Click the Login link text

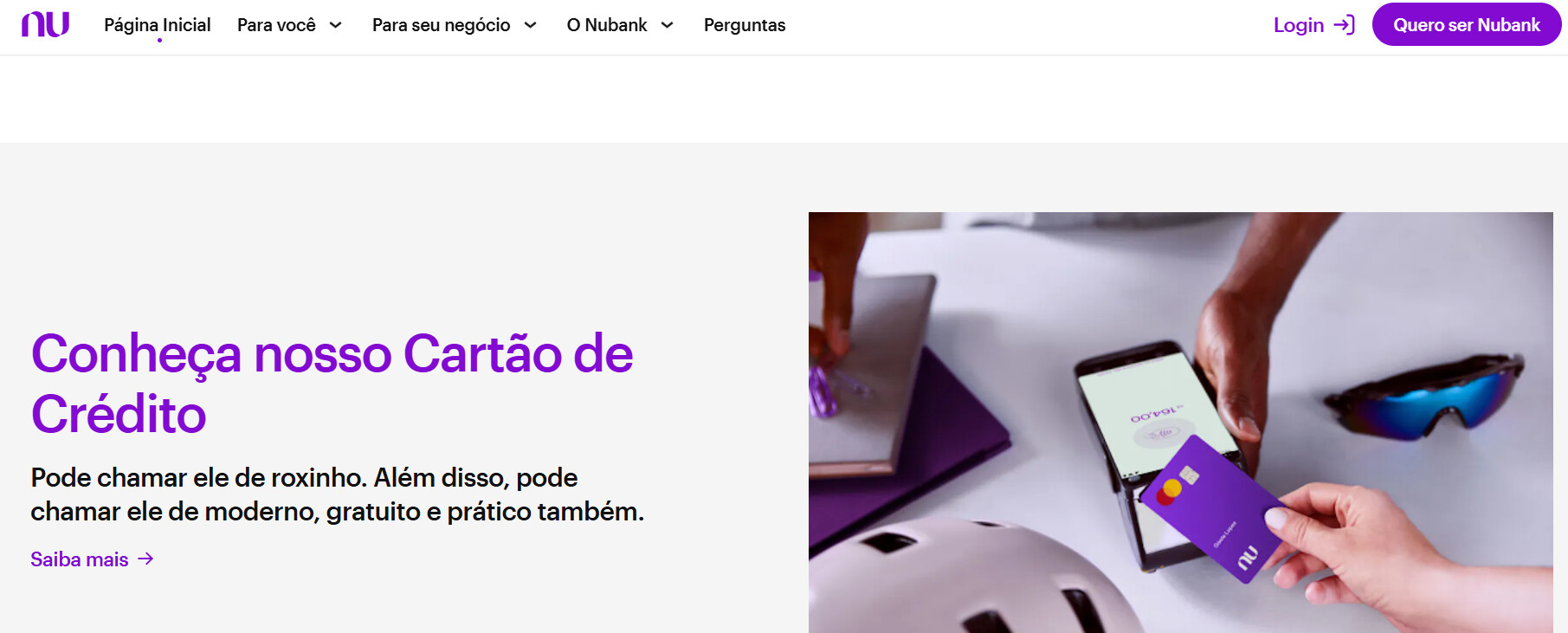[1299, 25]
